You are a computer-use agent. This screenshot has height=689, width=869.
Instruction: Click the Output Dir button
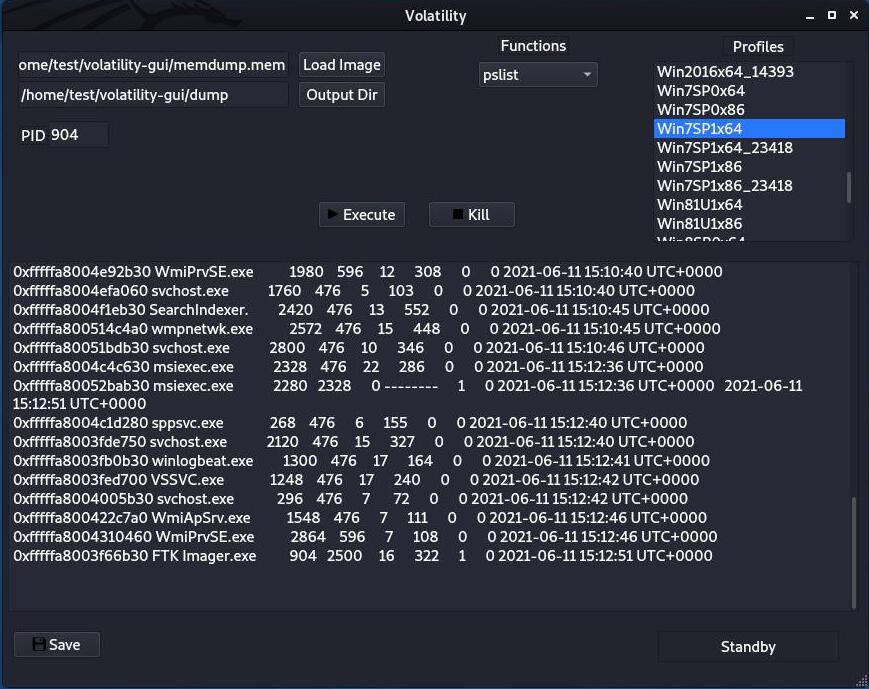(x=342, y=95)
